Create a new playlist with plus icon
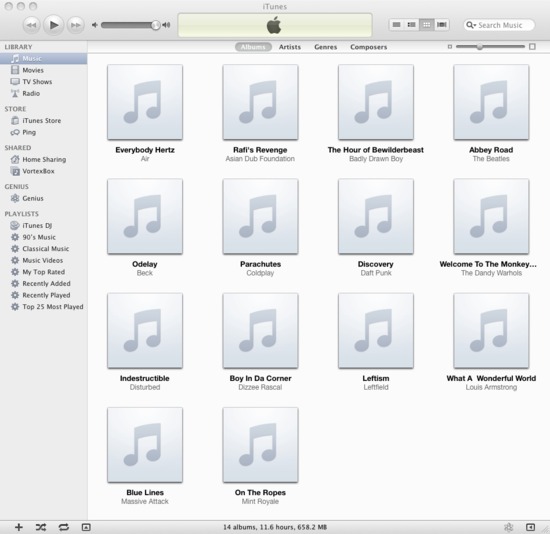Viewport: 550px width, 534px height. [x=19, y=527]
